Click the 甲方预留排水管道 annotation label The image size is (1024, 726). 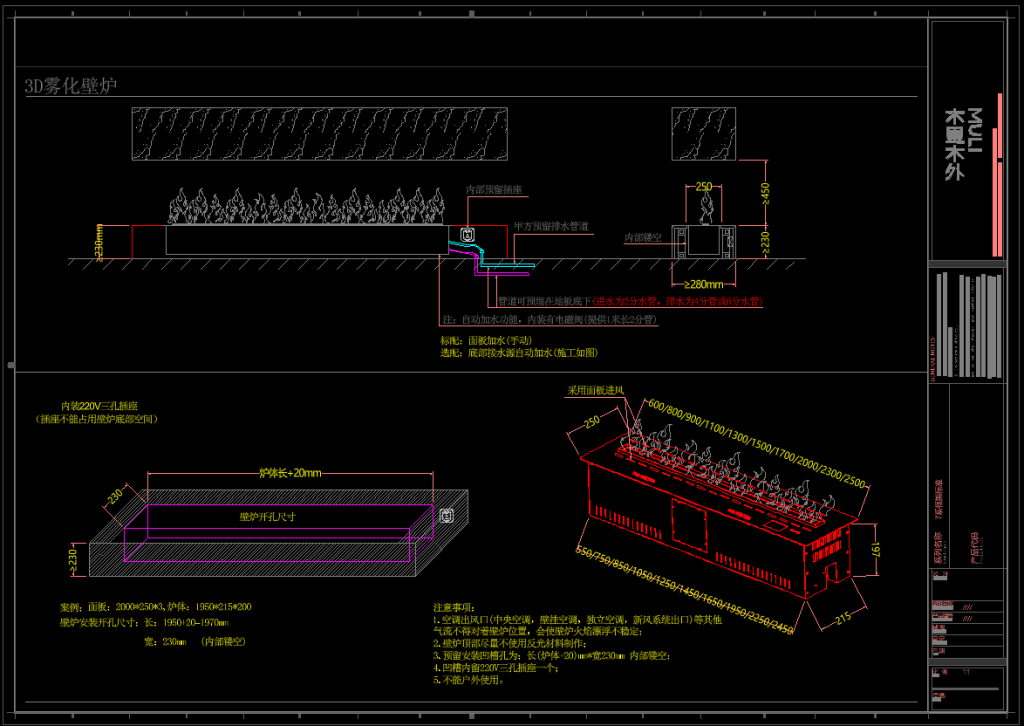click(551, 226)
